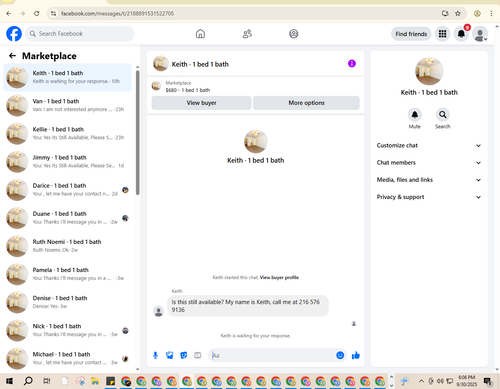Viewport: 500px width, 389px height.
Task: Click the Search Facebook field
Action: 80,34
